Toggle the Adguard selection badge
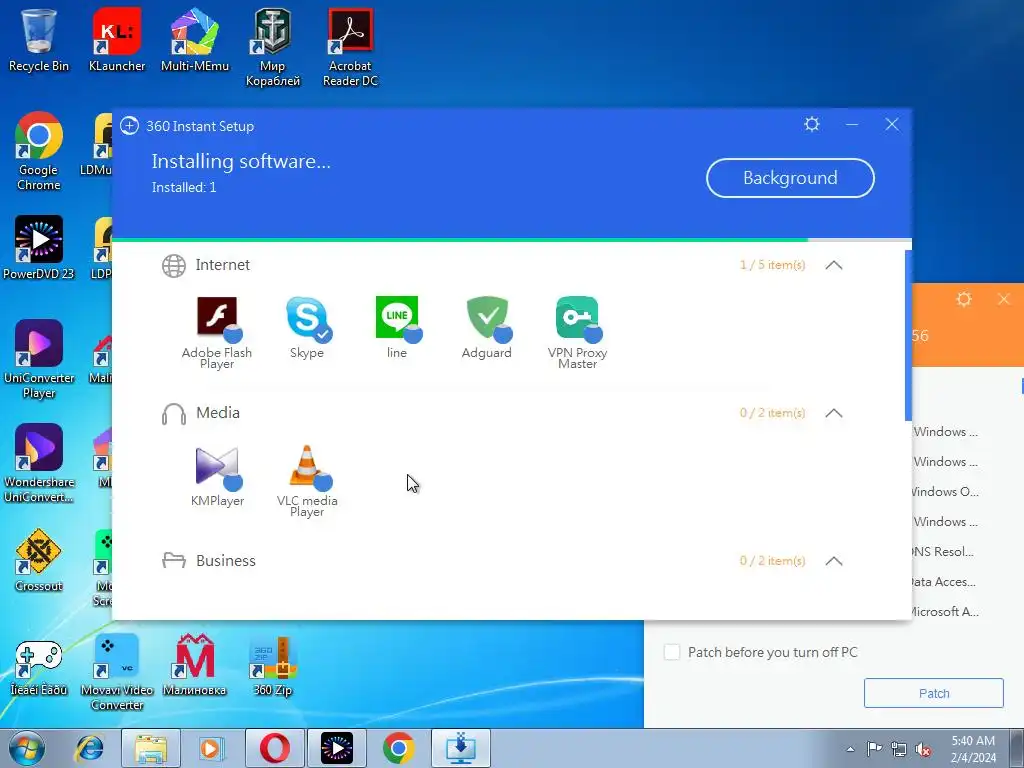Viewport: 1024px width, 768px height. 503,335
